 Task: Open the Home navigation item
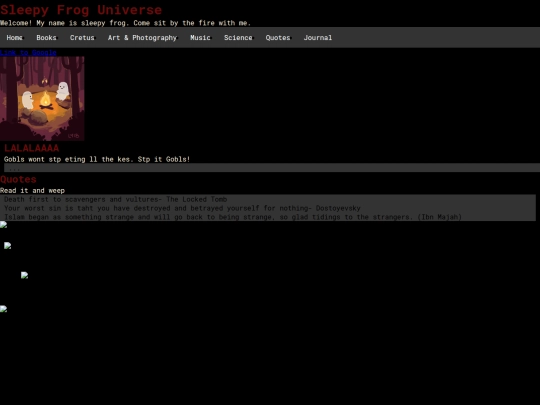pos(14,38)
